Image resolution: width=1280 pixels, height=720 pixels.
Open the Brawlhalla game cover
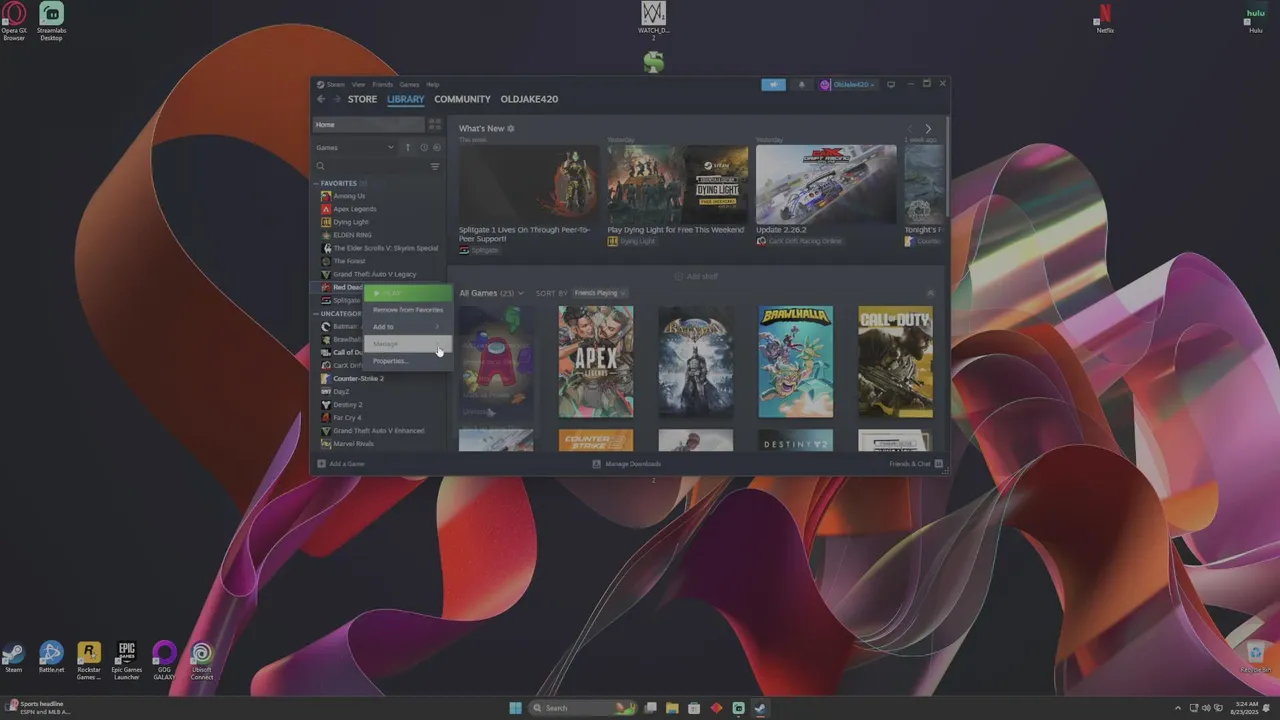[x=795, y=362]
